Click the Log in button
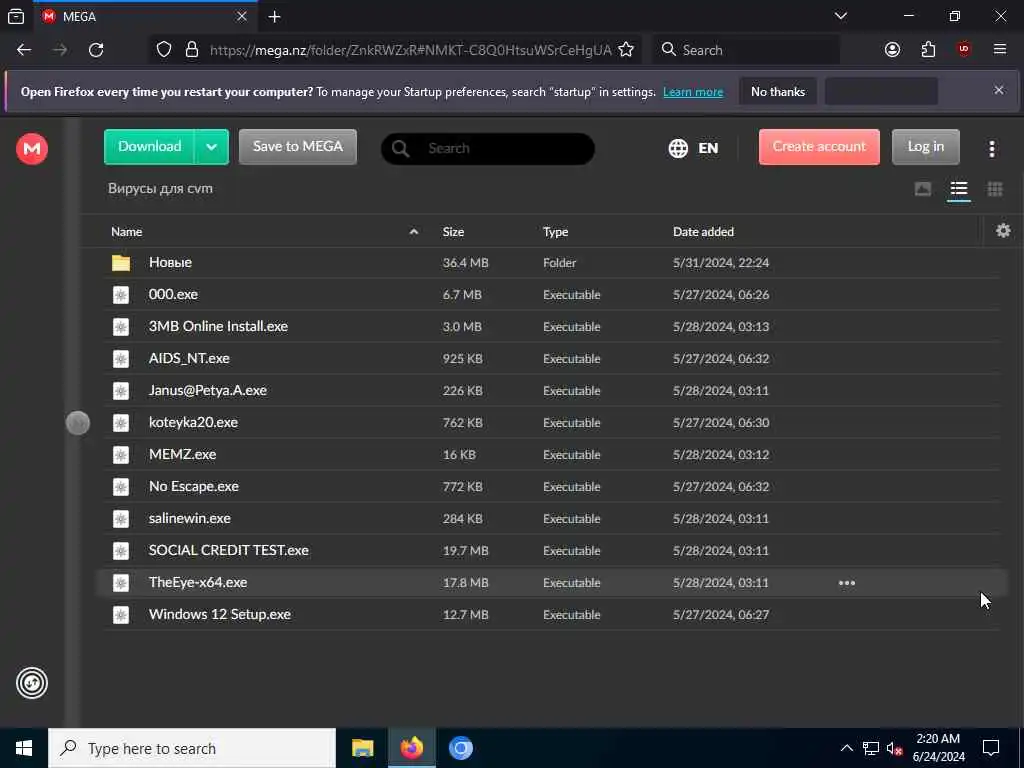 925,147
